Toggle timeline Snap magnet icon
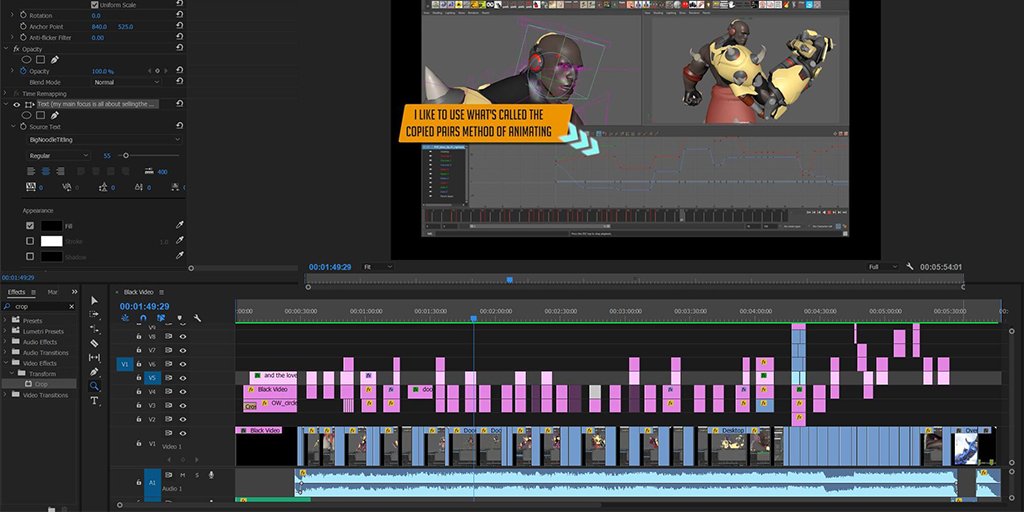 143,318
